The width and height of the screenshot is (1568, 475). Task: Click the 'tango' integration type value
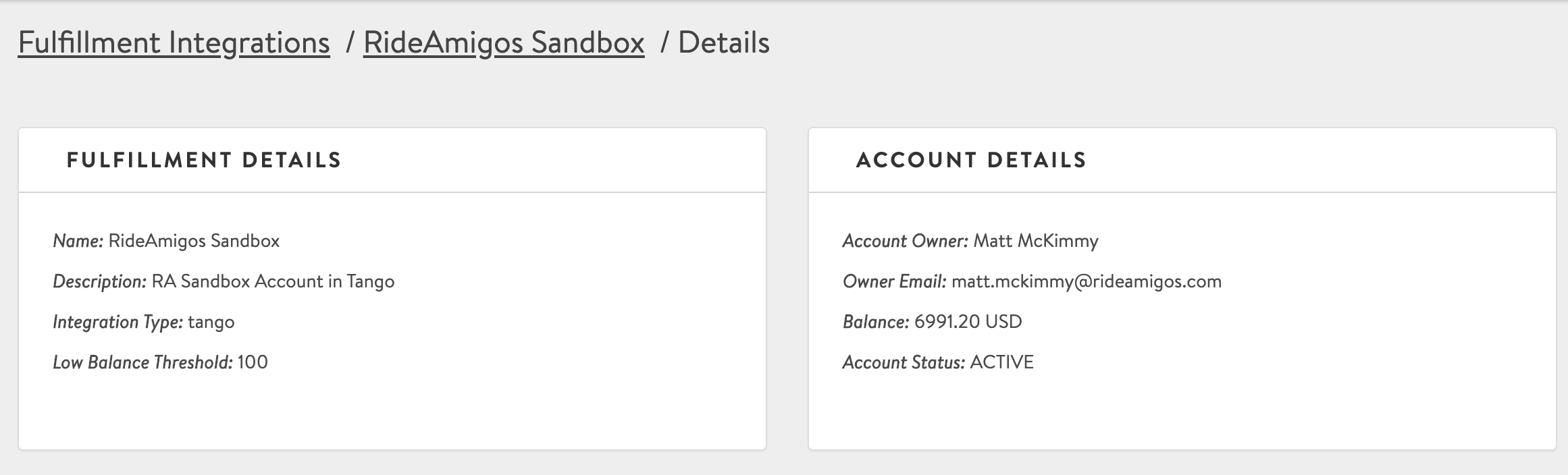[x=211, y=322]
